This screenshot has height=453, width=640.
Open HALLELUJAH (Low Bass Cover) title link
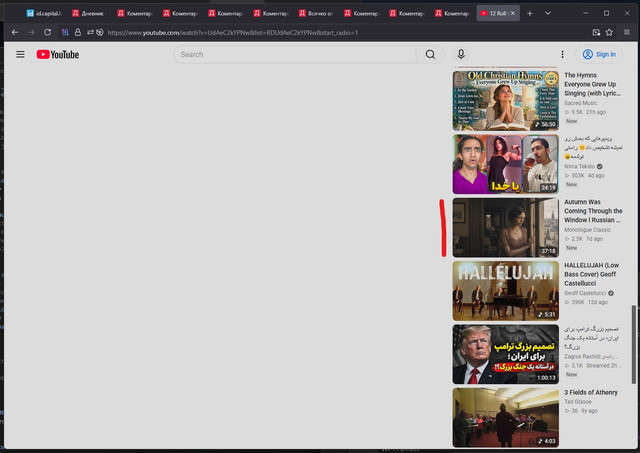591,274
